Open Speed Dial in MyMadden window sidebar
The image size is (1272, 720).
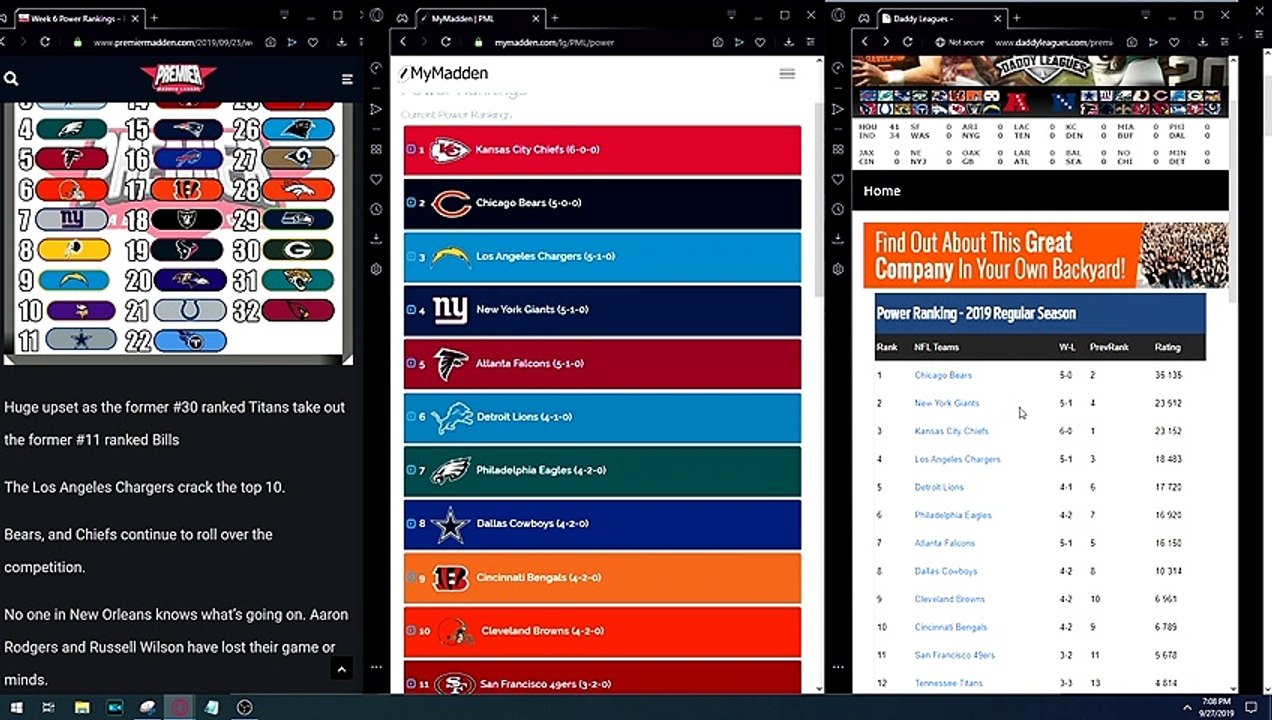click(376, 149)
